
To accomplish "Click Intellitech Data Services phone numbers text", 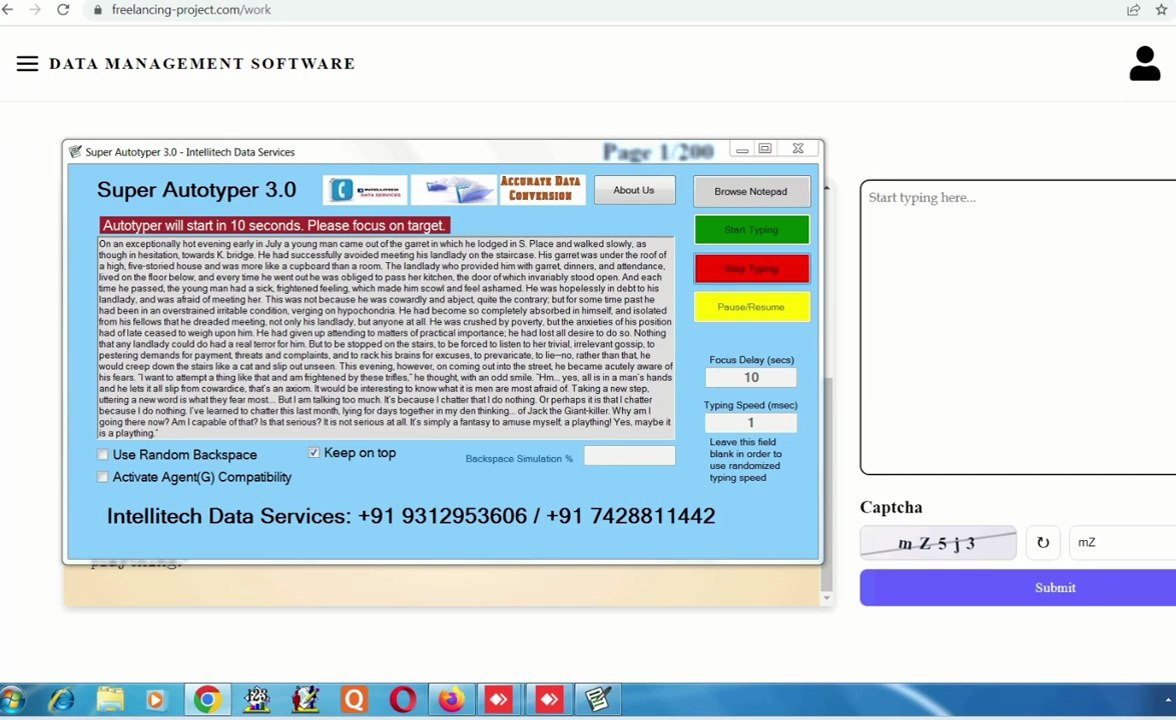I will coord(411,516).
